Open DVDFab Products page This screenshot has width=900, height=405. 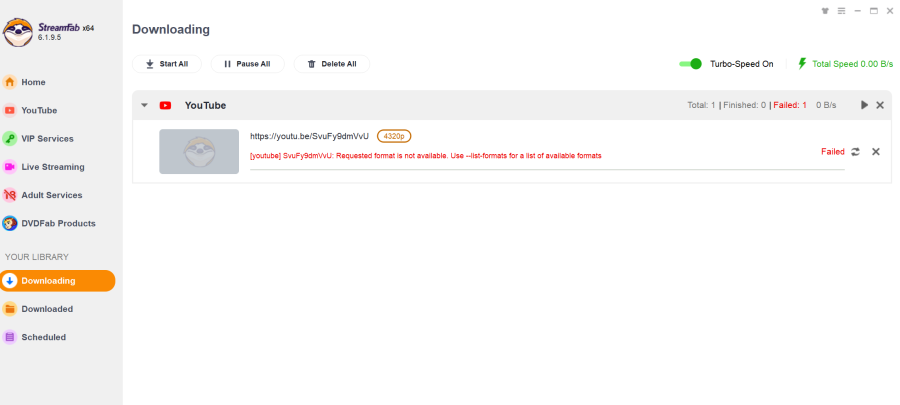59,223
